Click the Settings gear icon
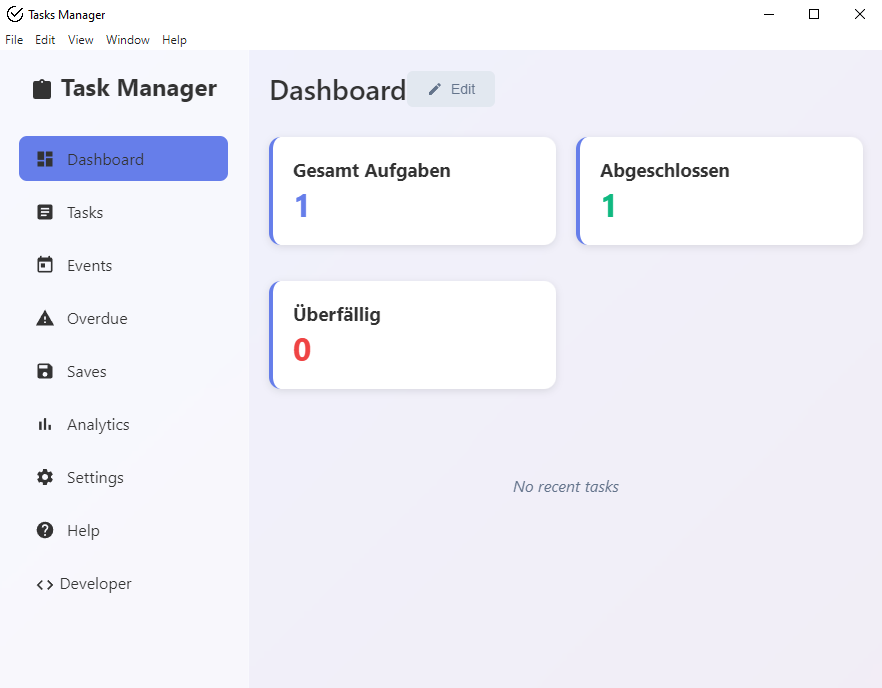The height and width of the screenshot is (688, 882). (45, 477)
